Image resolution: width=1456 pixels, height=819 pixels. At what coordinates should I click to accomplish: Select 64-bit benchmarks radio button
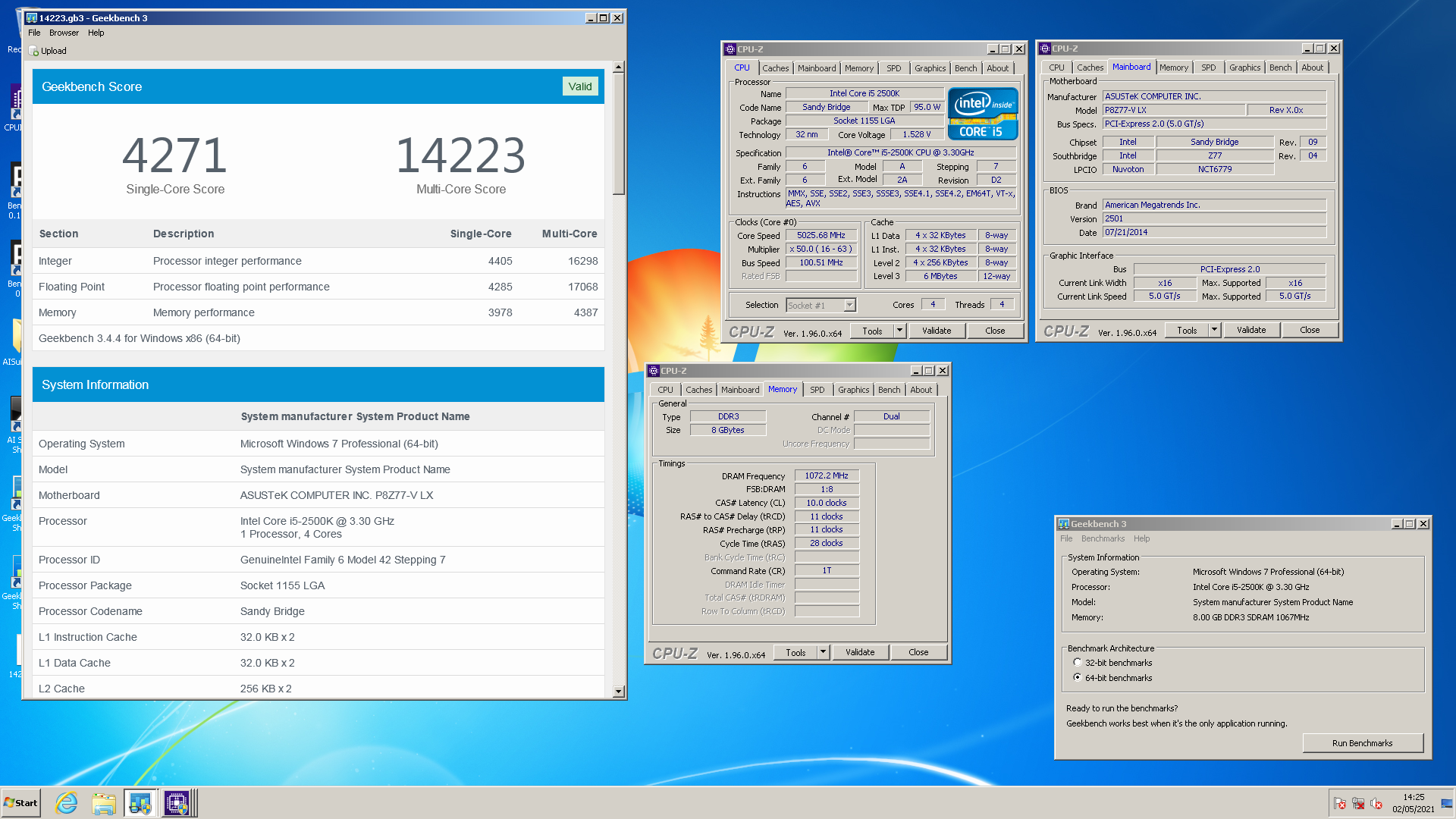pyautogui.click(x=1078, y=677)
